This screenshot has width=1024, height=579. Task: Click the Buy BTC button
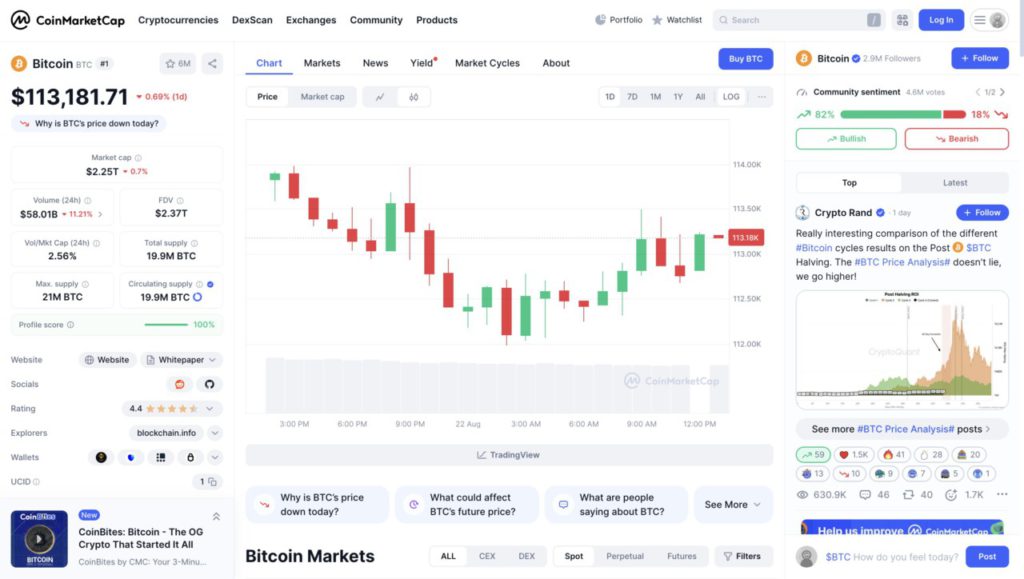(745, 58)
